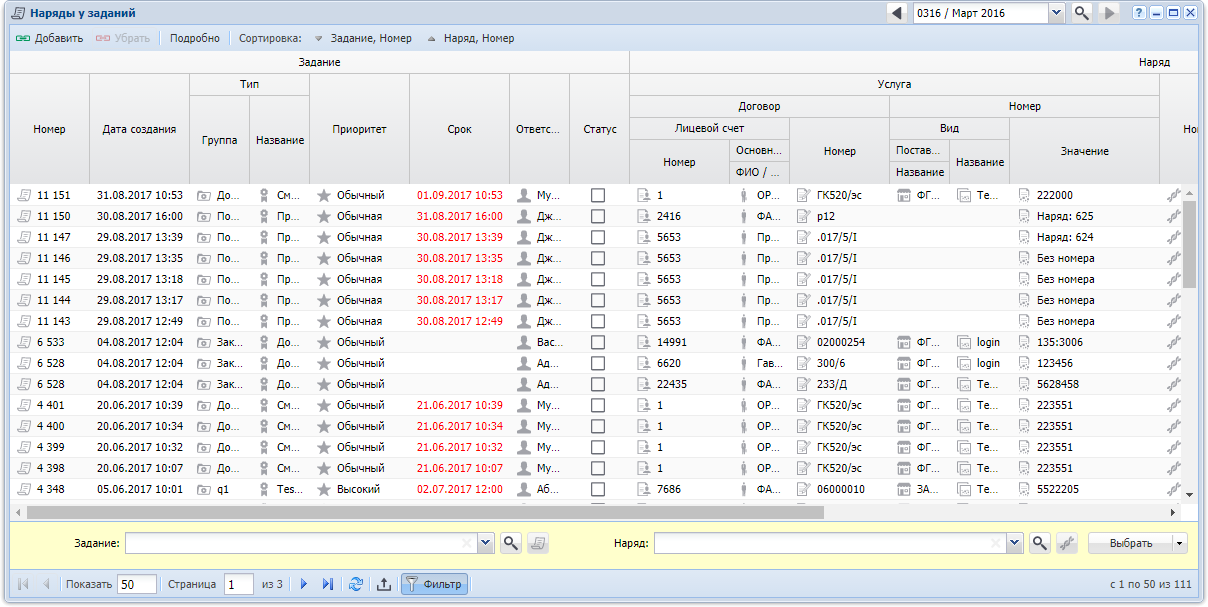Click Приоритет column header
The width and height of the screenshot is (1208, 607).
click(x=360, y=129)
